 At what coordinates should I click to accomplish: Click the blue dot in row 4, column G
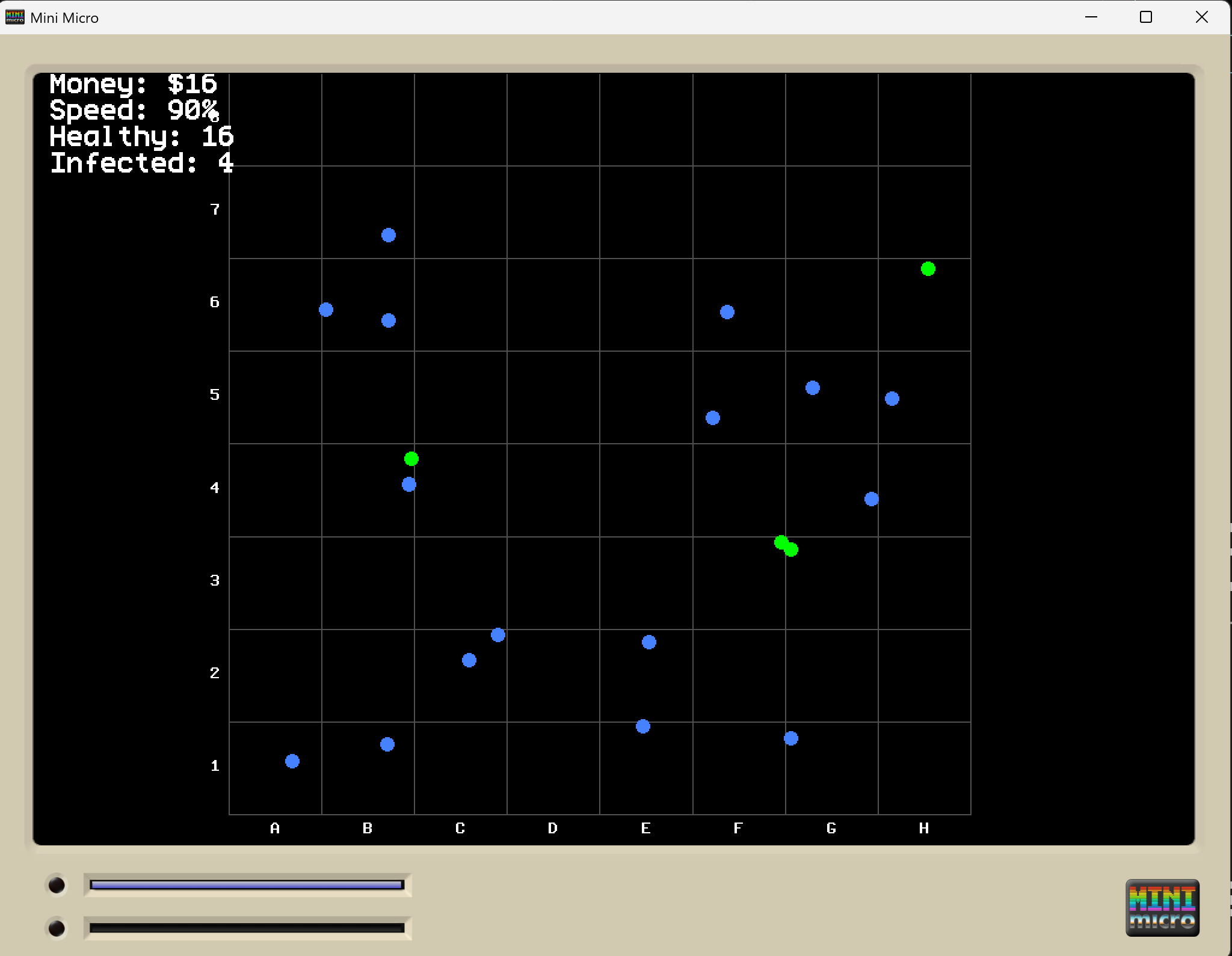click(872, 499)
